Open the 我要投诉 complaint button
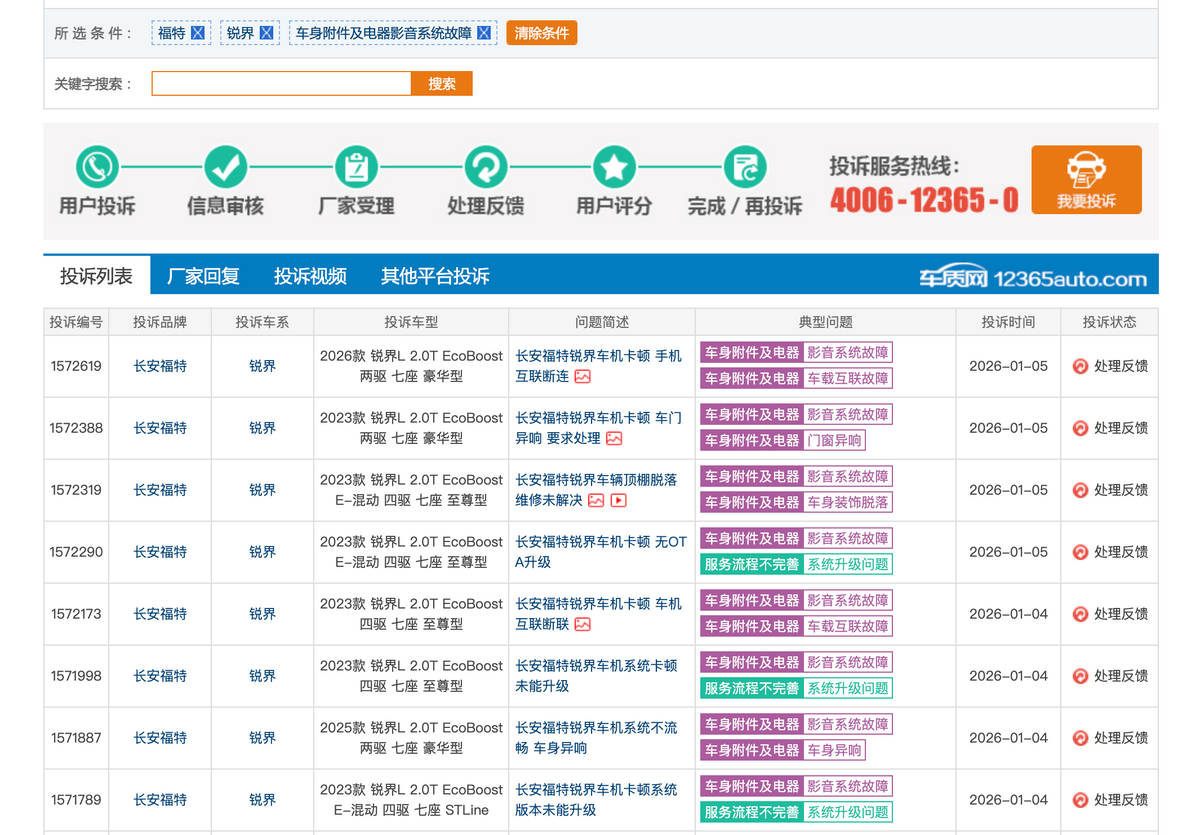 [1086, 180]
